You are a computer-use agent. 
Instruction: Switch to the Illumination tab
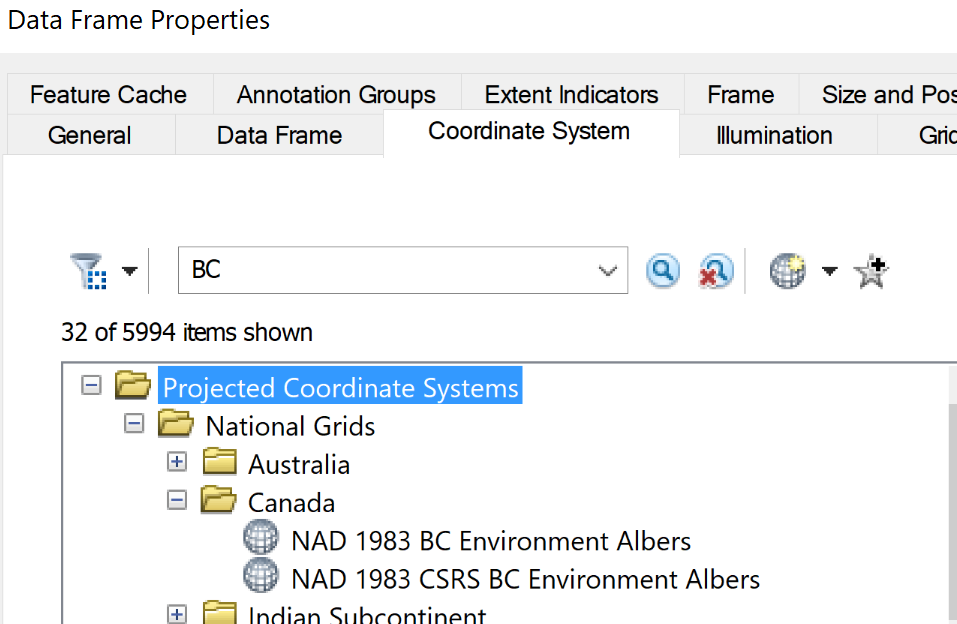coord(774,136)
